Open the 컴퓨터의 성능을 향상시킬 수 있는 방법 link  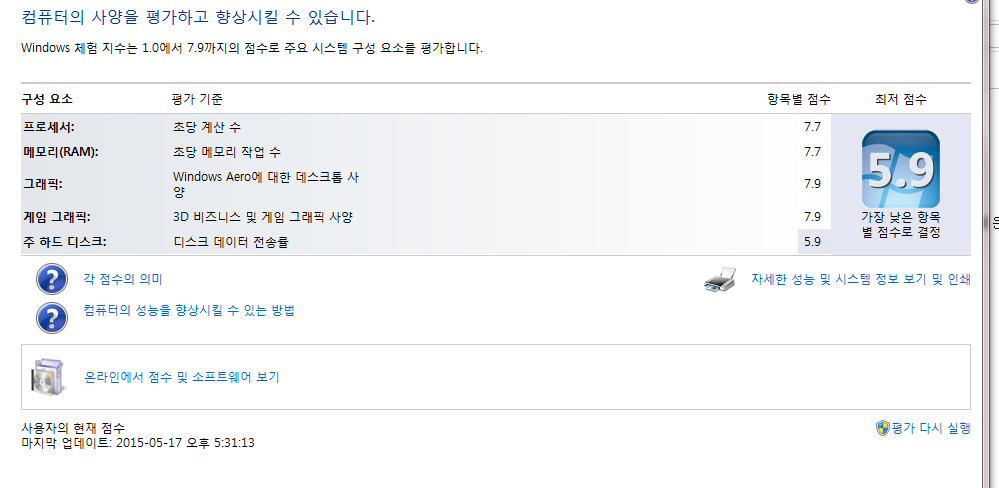(x=189, y=311)
